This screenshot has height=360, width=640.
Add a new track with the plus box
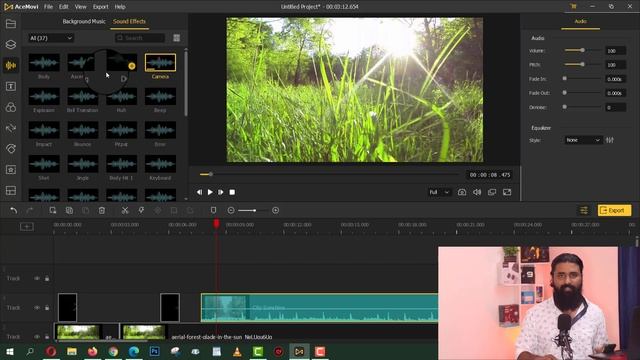pyautogui.click(x=27, y=226)
